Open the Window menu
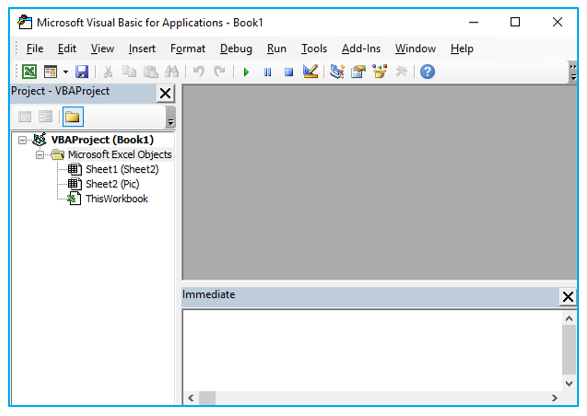The height and width of the screenshot is (416, 587). [x=415, y=49]
